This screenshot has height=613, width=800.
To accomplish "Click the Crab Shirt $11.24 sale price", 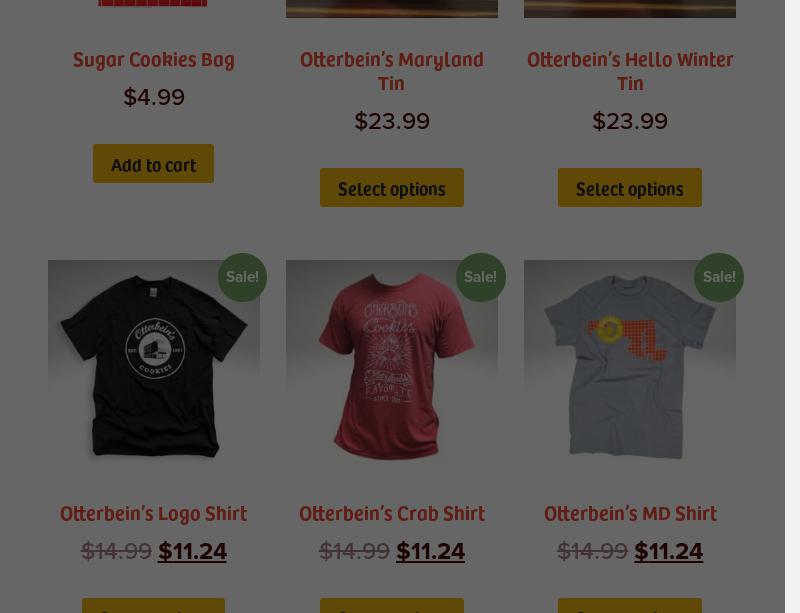I will pyautogui.click(x=431, y=551).
